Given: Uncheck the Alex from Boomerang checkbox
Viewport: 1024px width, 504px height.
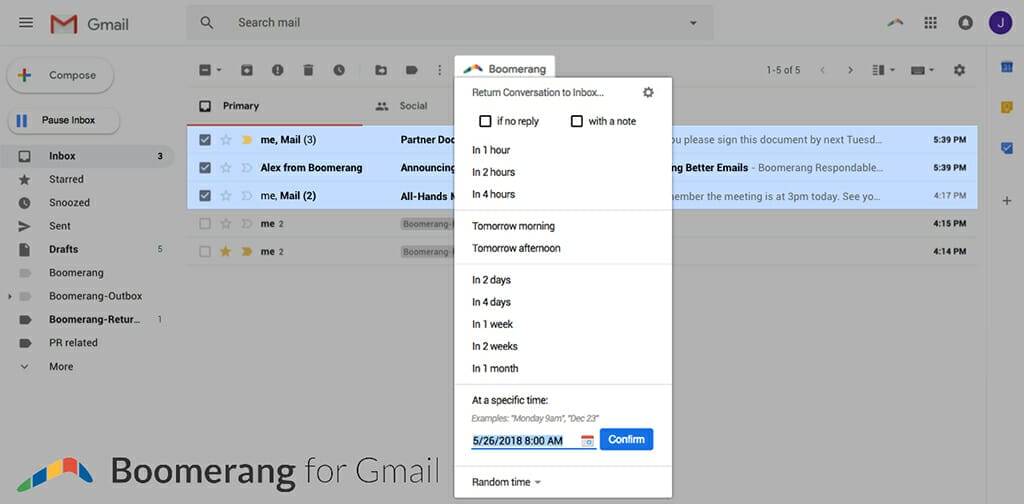Looking at the screenshot, I should point(205,168).
